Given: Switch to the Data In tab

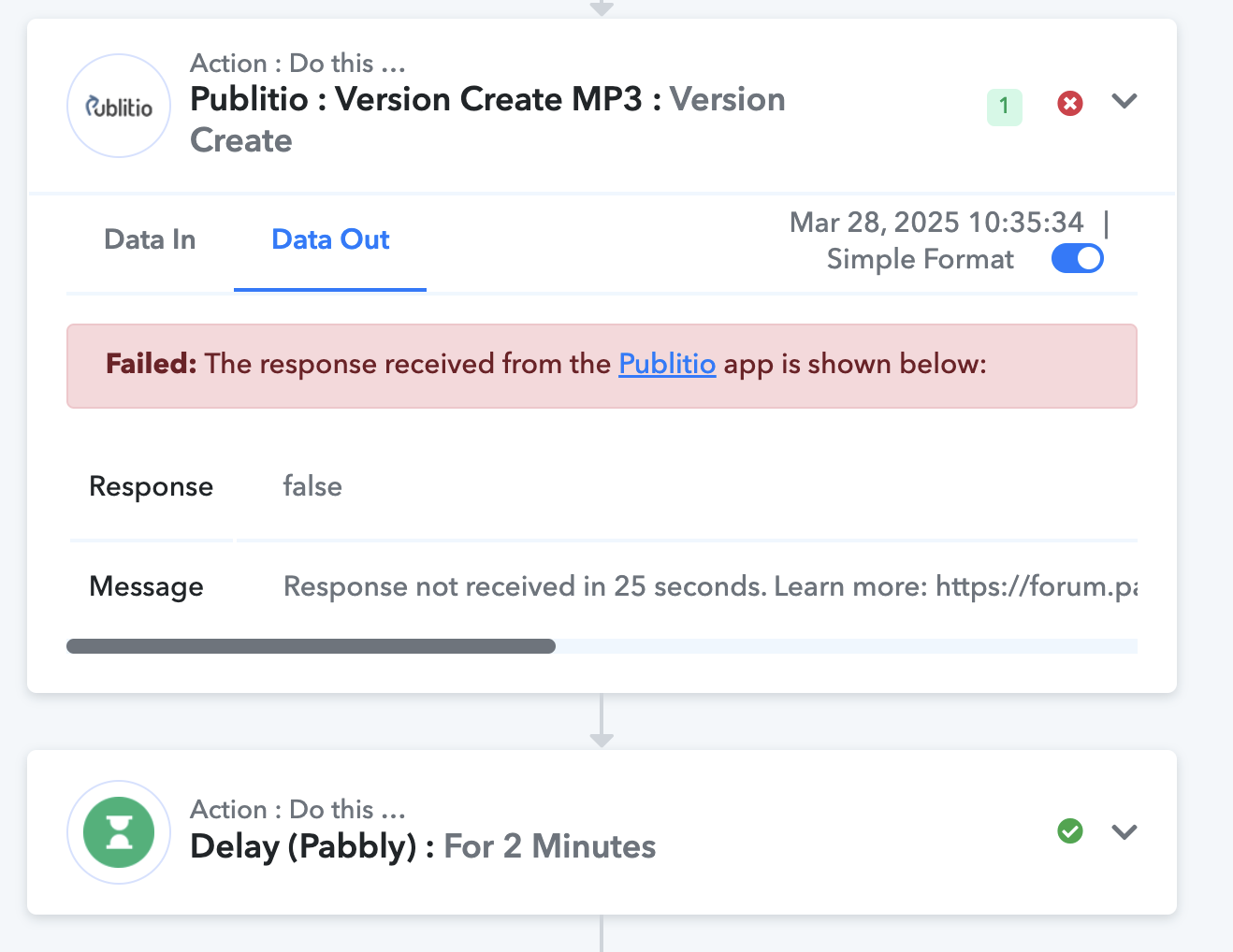Looking at the screenshot, I should click(x=150, y=239).
